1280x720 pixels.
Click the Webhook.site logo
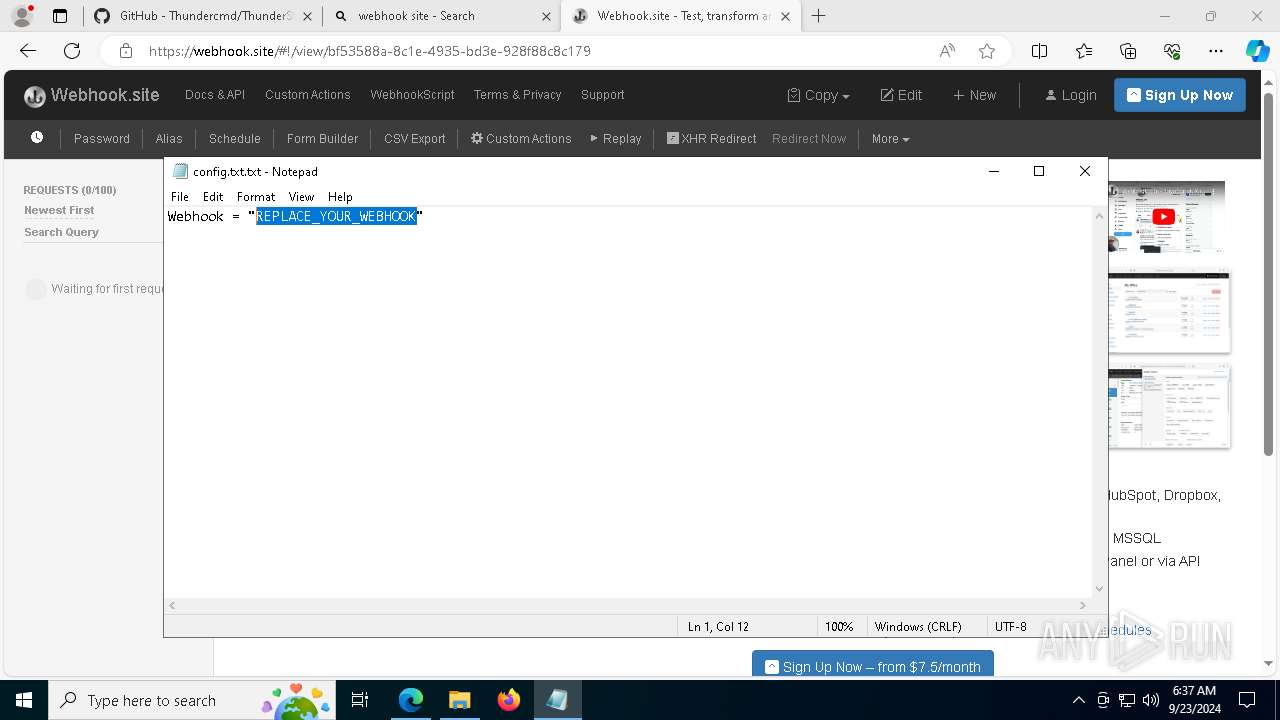(x=92, y=95)
